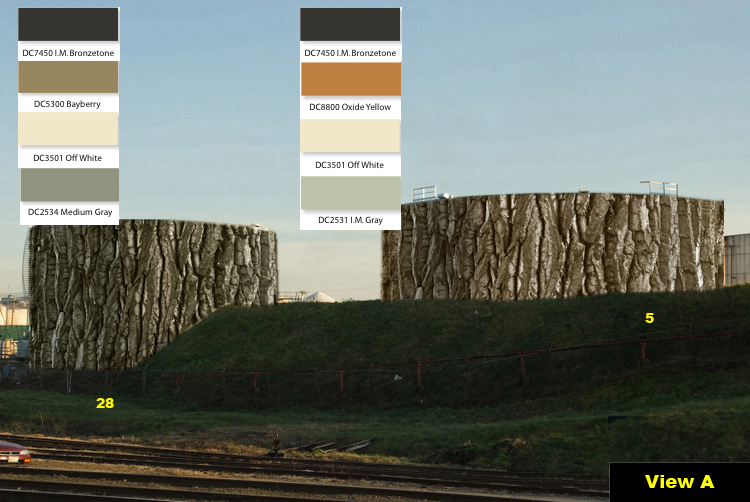Pick Off White swatch in left palette
The height and width of the screenshot is (502, 750).
click(68, 130)
